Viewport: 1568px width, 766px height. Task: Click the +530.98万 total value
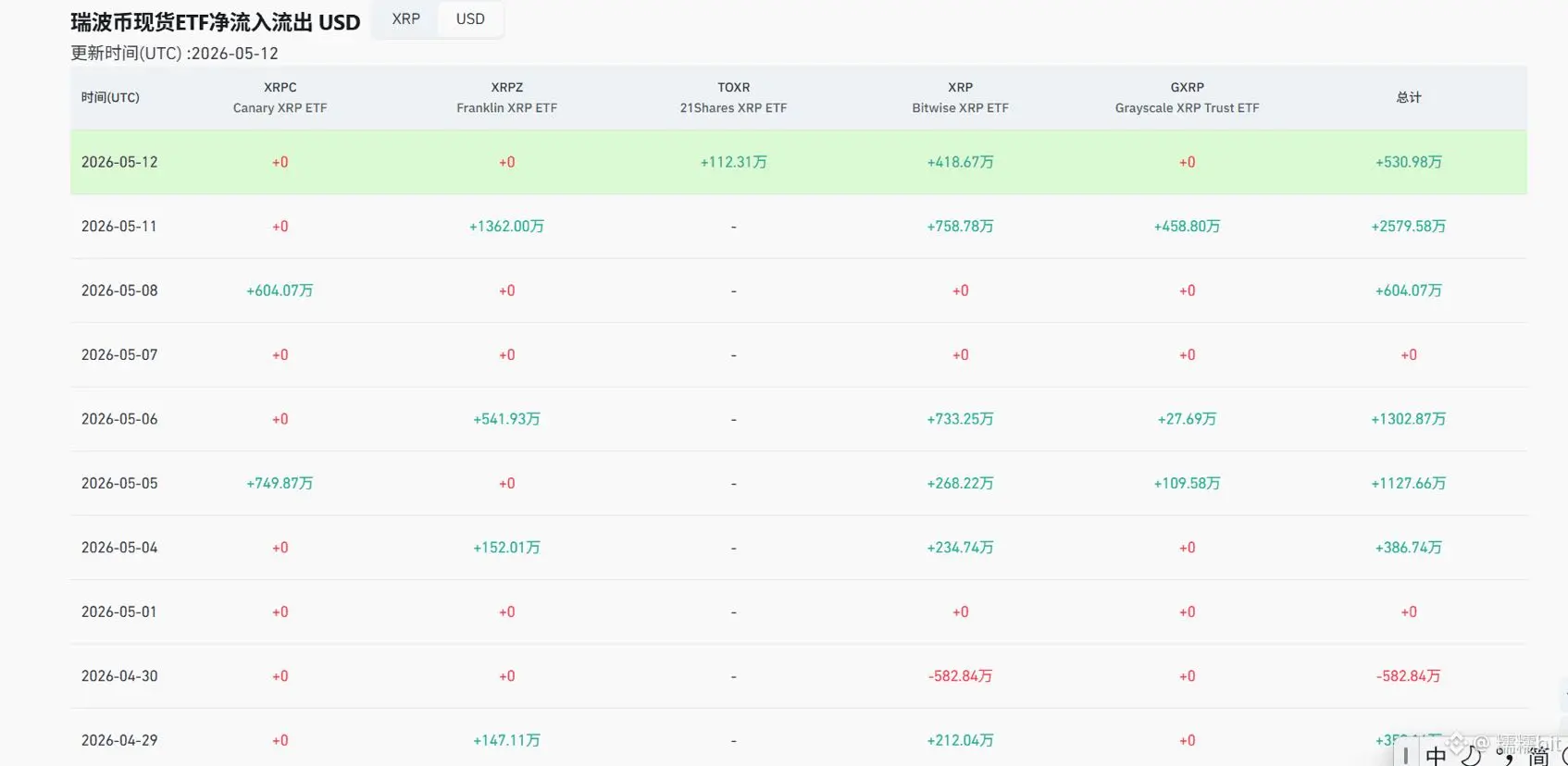1409,162
